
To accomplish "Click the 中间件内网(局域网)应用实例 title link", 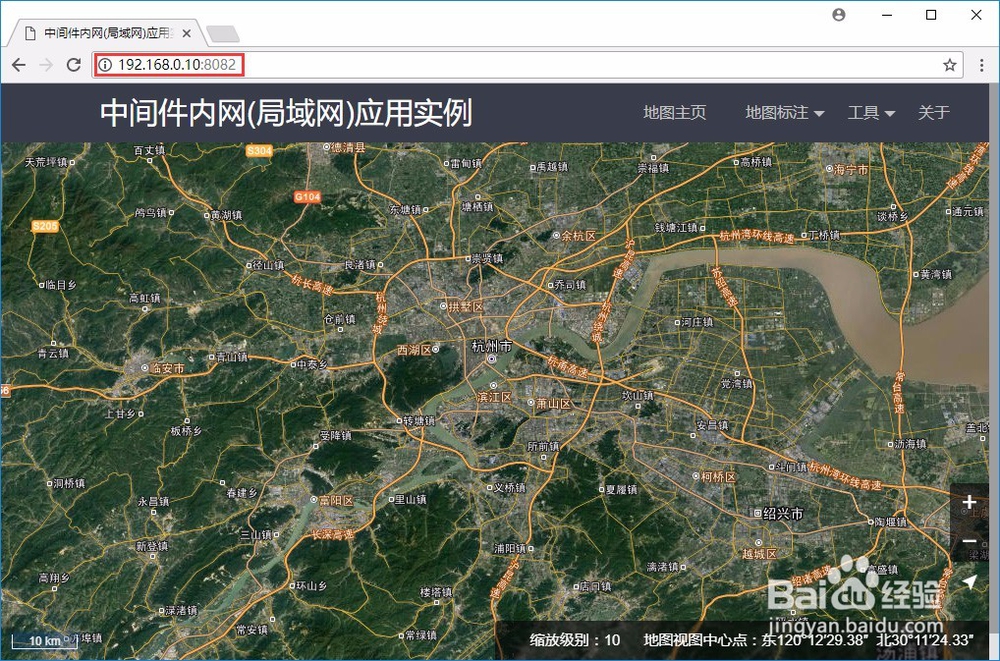I will (287, 113).
